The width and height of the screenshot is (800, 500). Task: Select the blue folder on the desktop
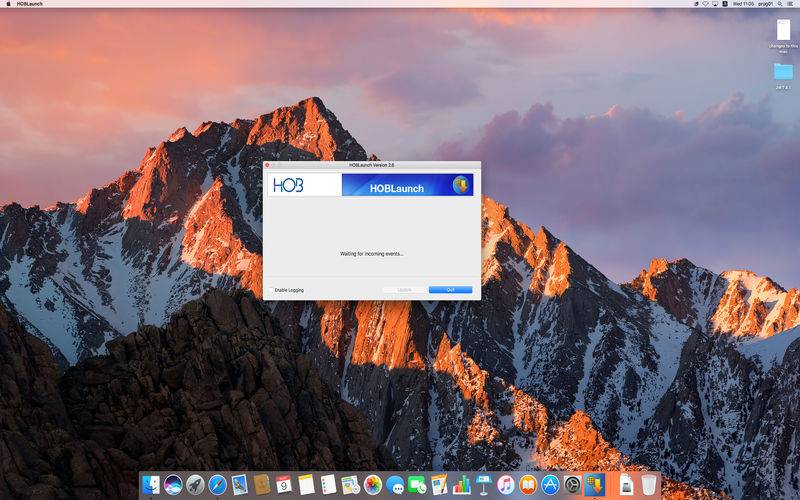pyautogui.click(x=783, y=71)
